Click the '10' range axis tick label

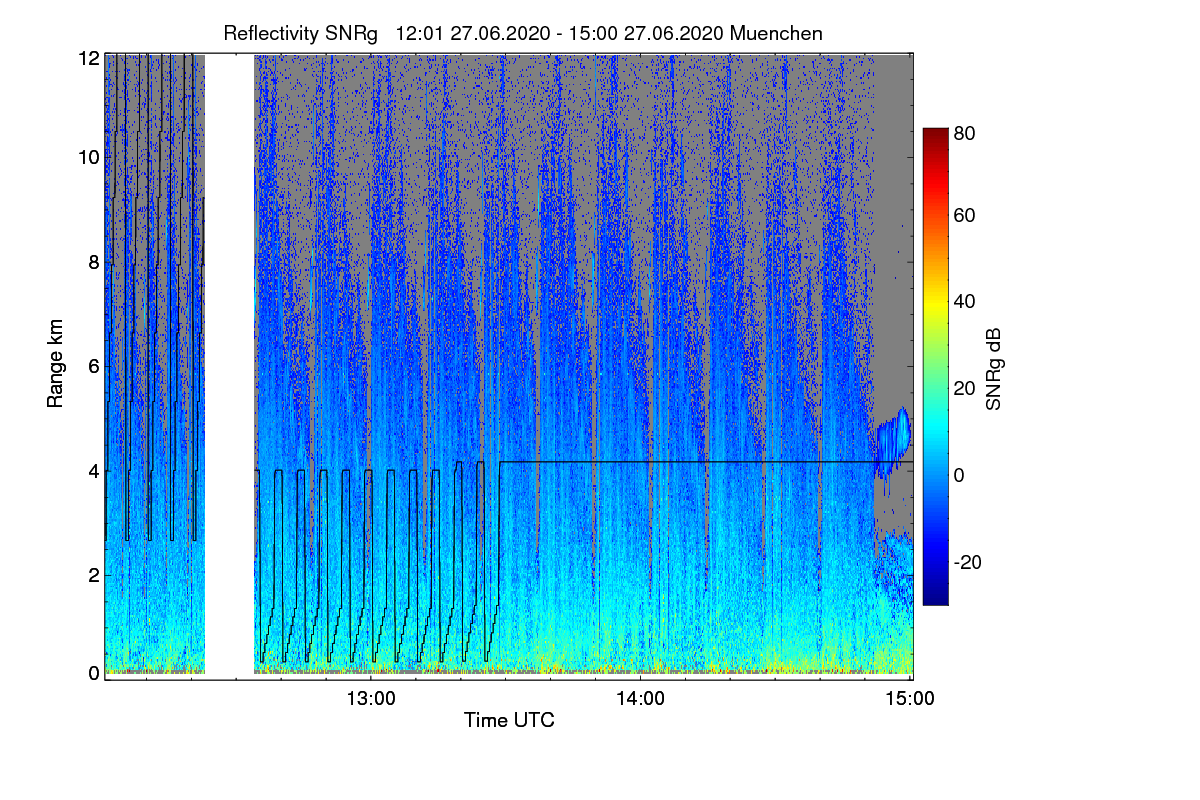click(x=89, y=157)
